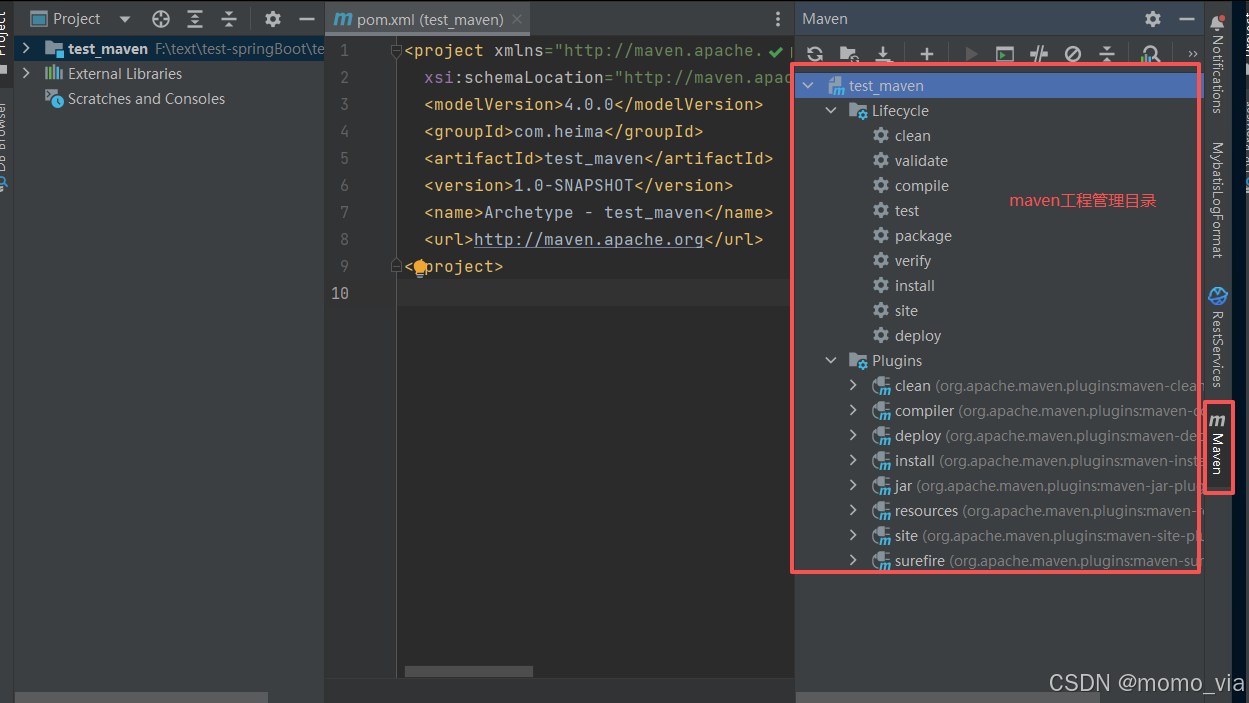1249x703 pixels.
Task: Collapse the Lifecycle node
Action: (831, 111)
